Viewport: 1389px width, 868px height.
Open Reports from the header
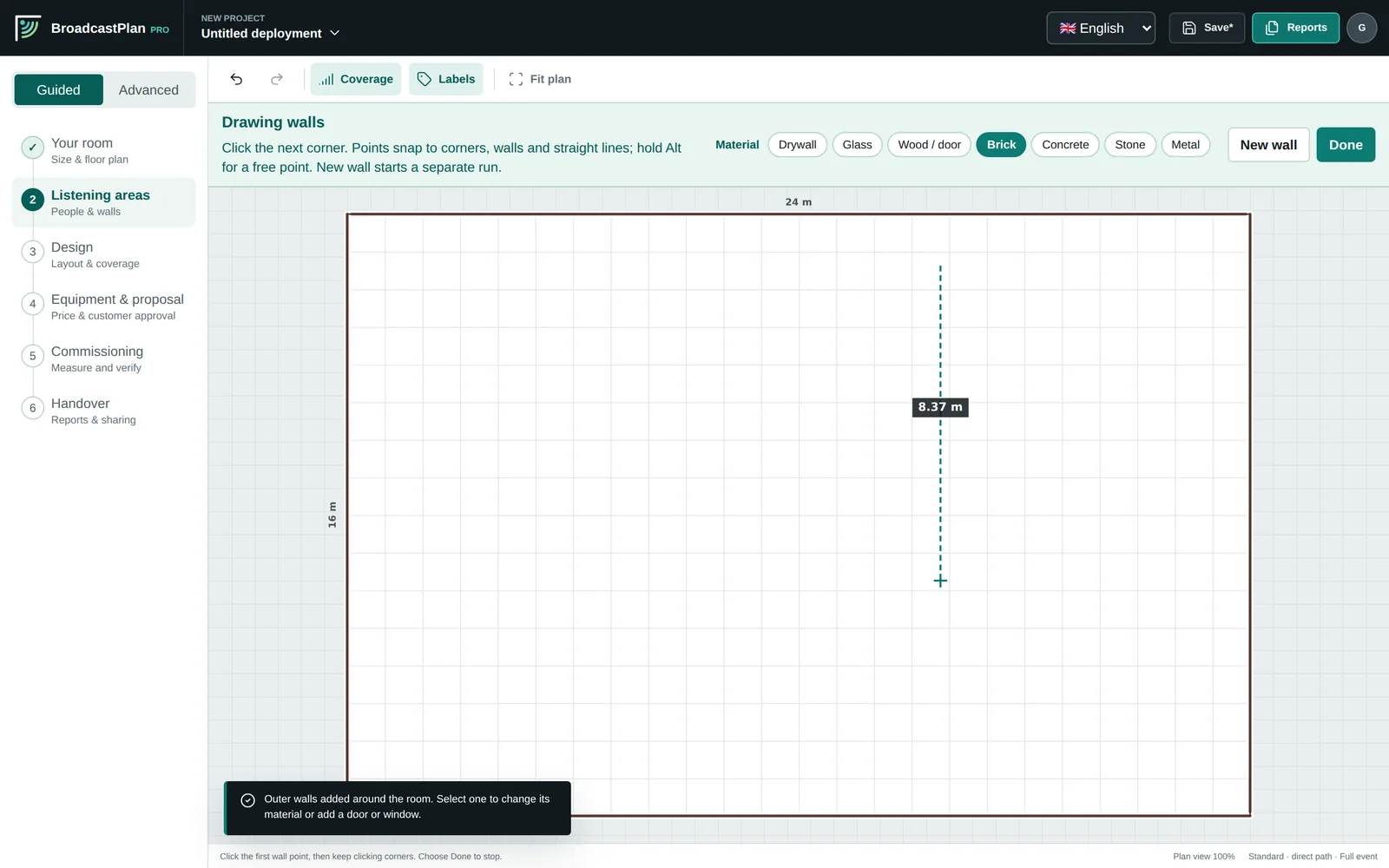tap(1295, 28)
